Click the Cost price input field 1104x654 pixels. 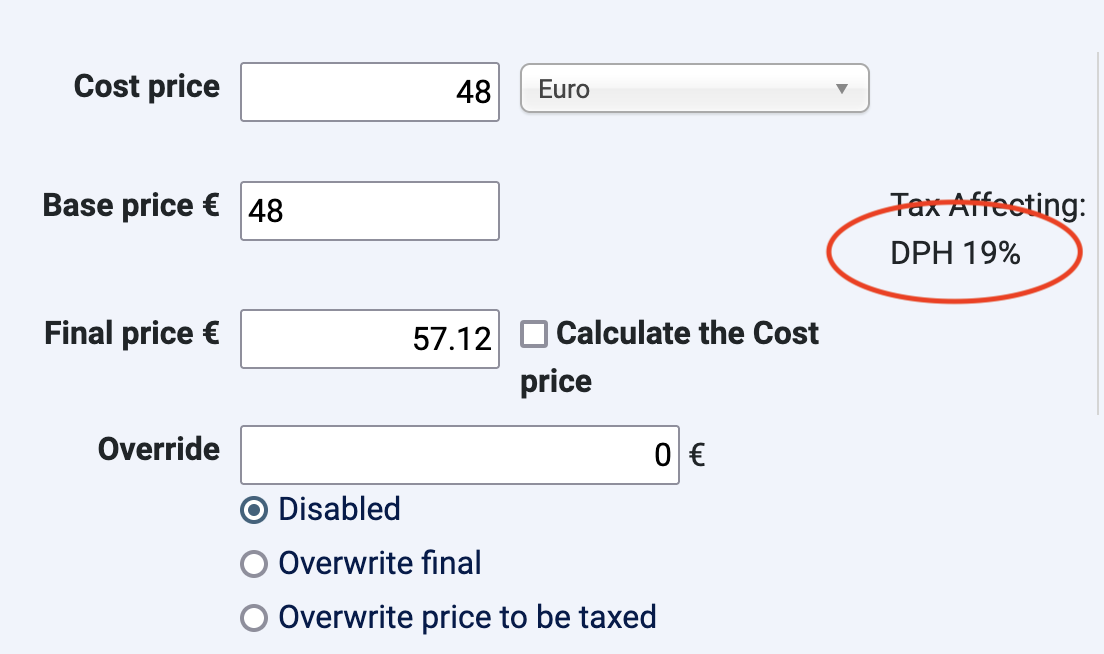(x=370, y=92)
